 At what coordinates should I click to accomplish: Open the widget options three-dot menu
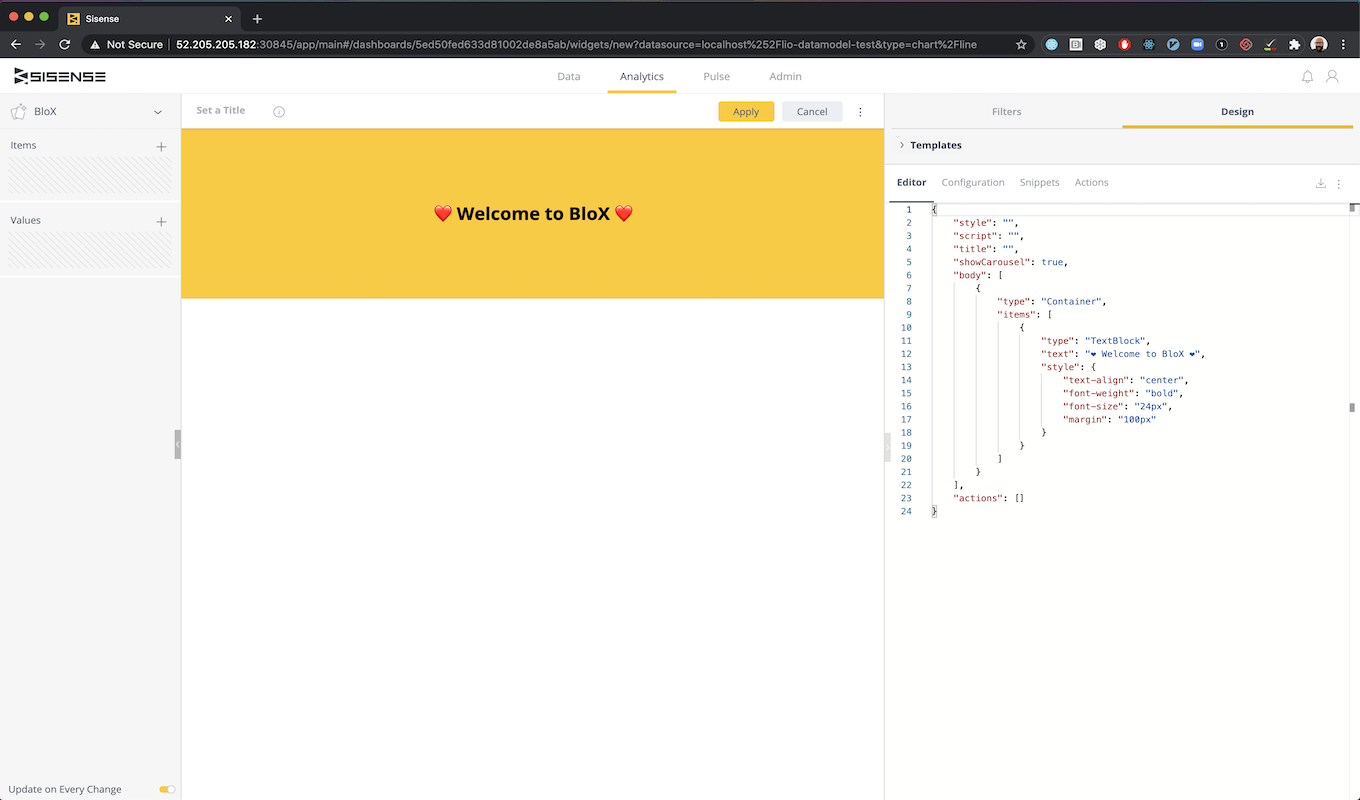pyautogui.click(x=860, y=112)
